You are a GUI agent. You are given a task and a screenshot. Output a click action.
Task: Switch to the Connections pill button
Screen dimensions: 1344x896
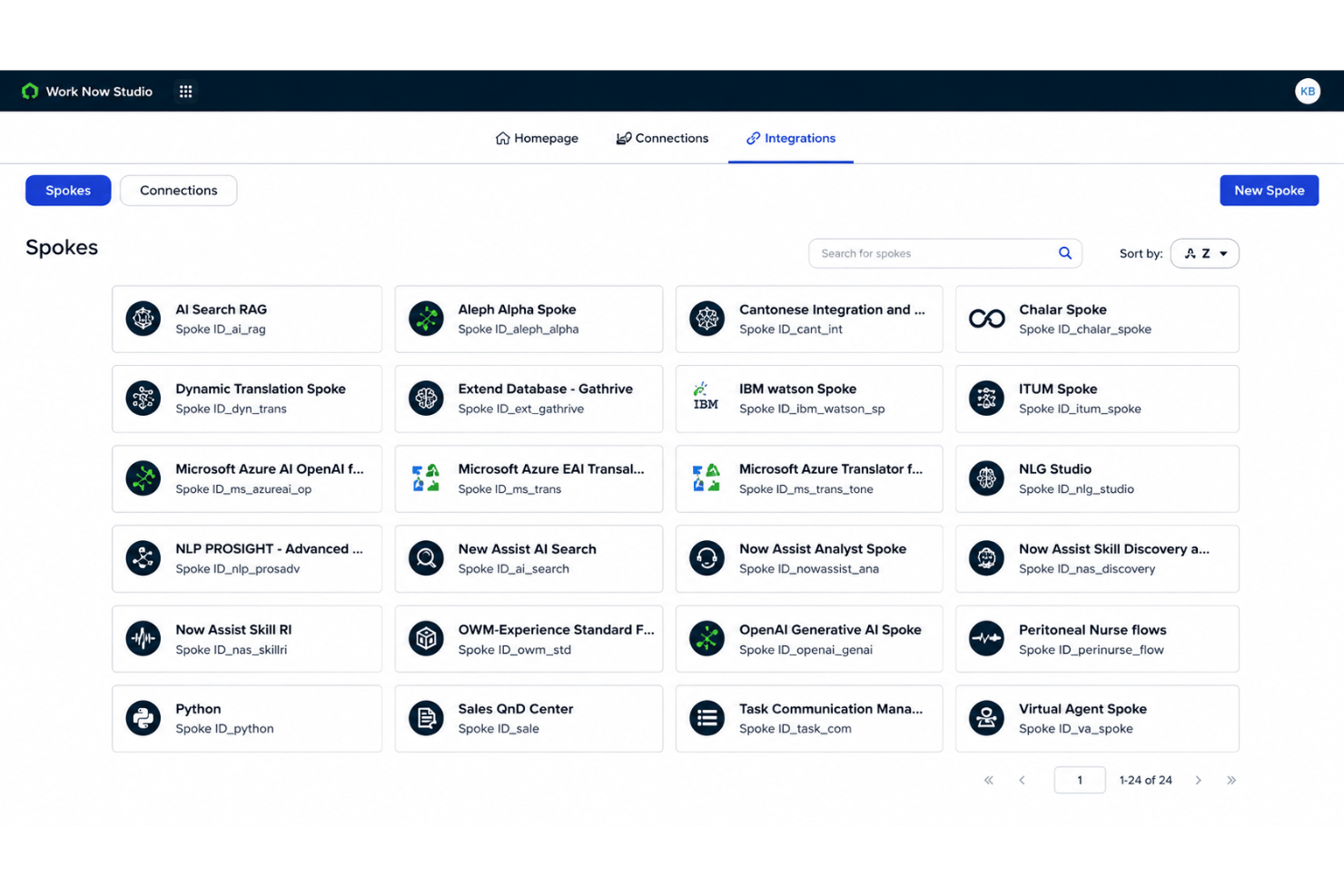[178, 191]
